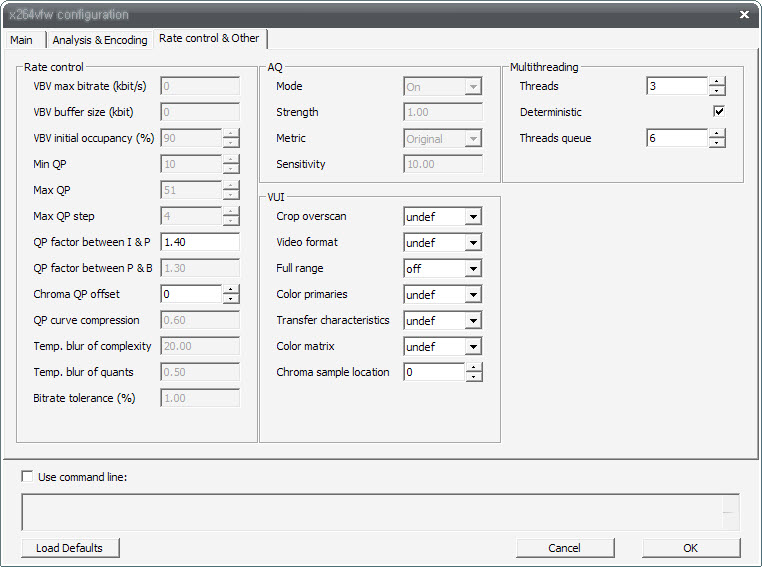
Task: Decrease the Threads value with down arrow
Action: pyautogui.click(x=717, y=91)
